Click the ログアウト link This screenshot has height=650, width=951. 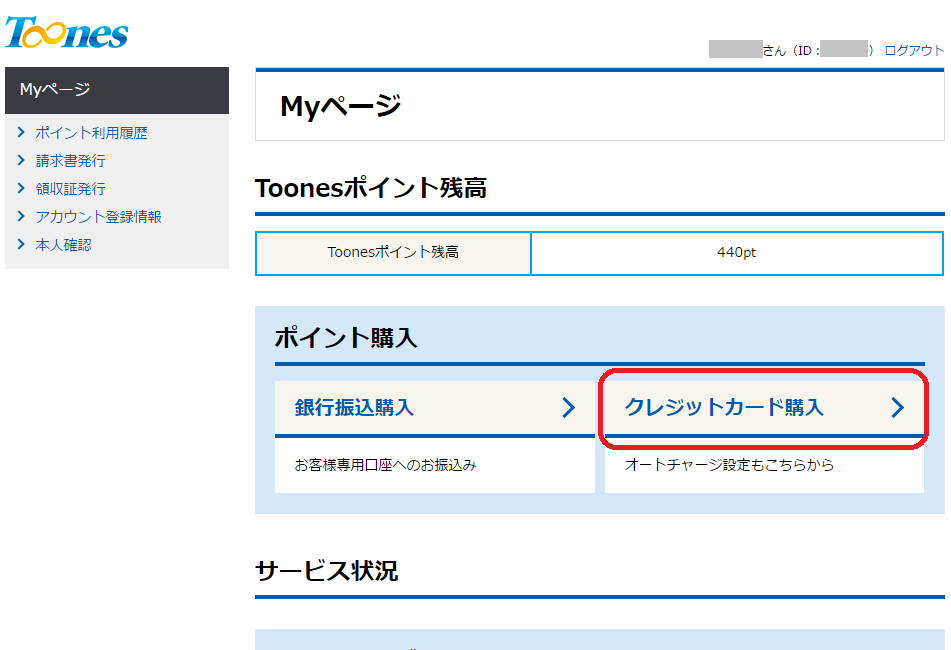pyautogui.click(x=914, y=50)
